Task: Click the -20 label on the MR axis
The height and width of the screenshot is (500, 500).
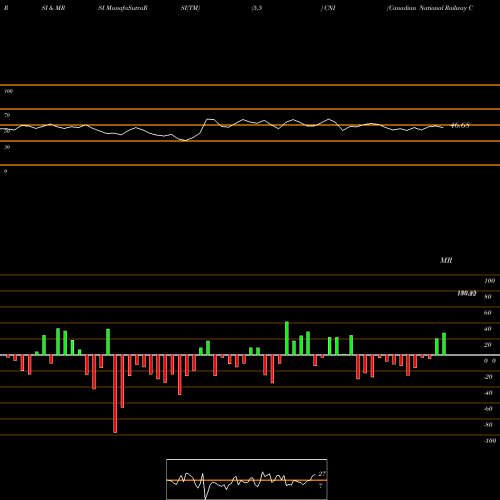Action: (488, 377)
